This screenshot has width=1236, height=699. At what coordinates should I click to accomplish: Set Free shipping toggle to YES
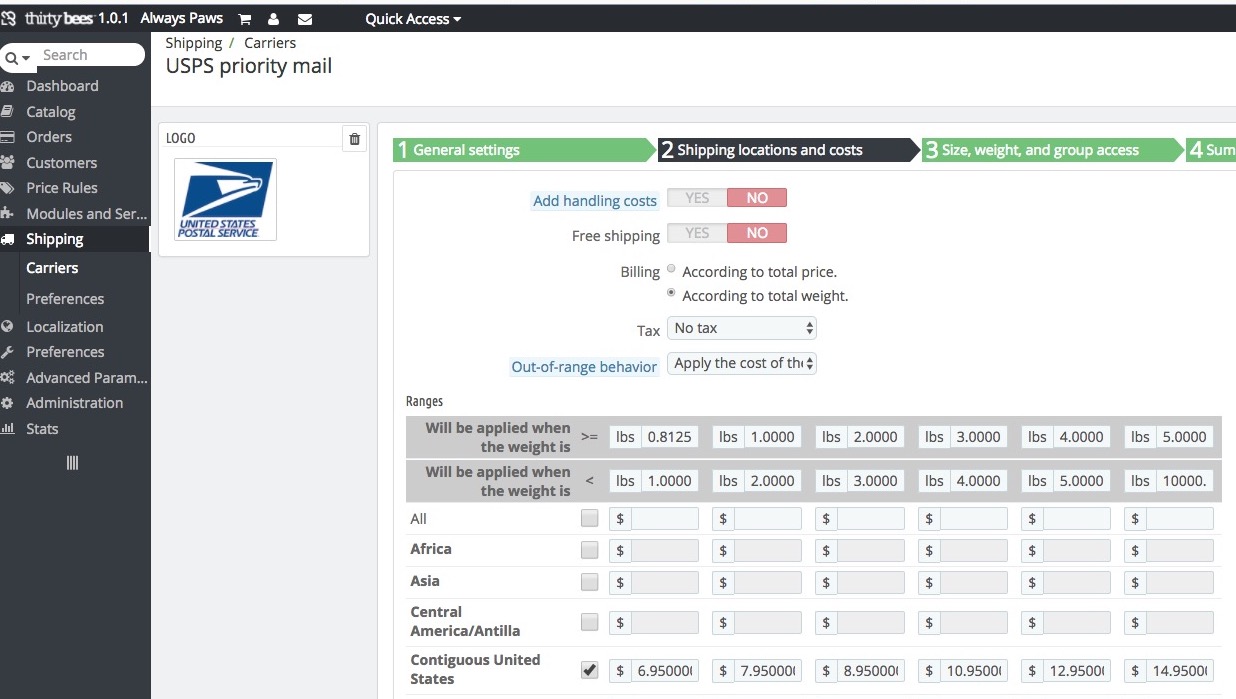click(x=697, y=233)
